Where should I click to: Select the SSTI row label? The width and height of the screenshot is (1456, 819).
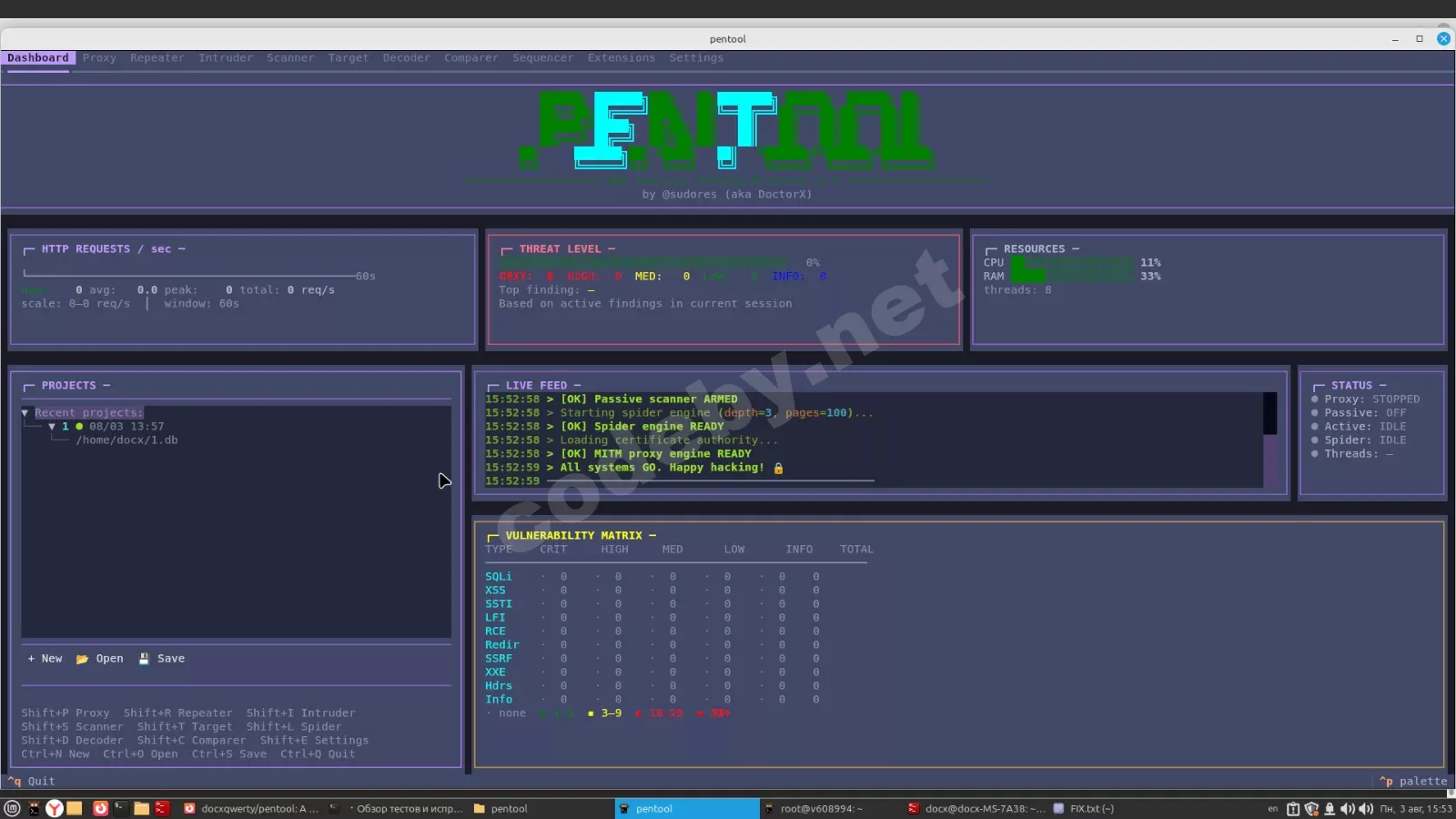(499, 604)
